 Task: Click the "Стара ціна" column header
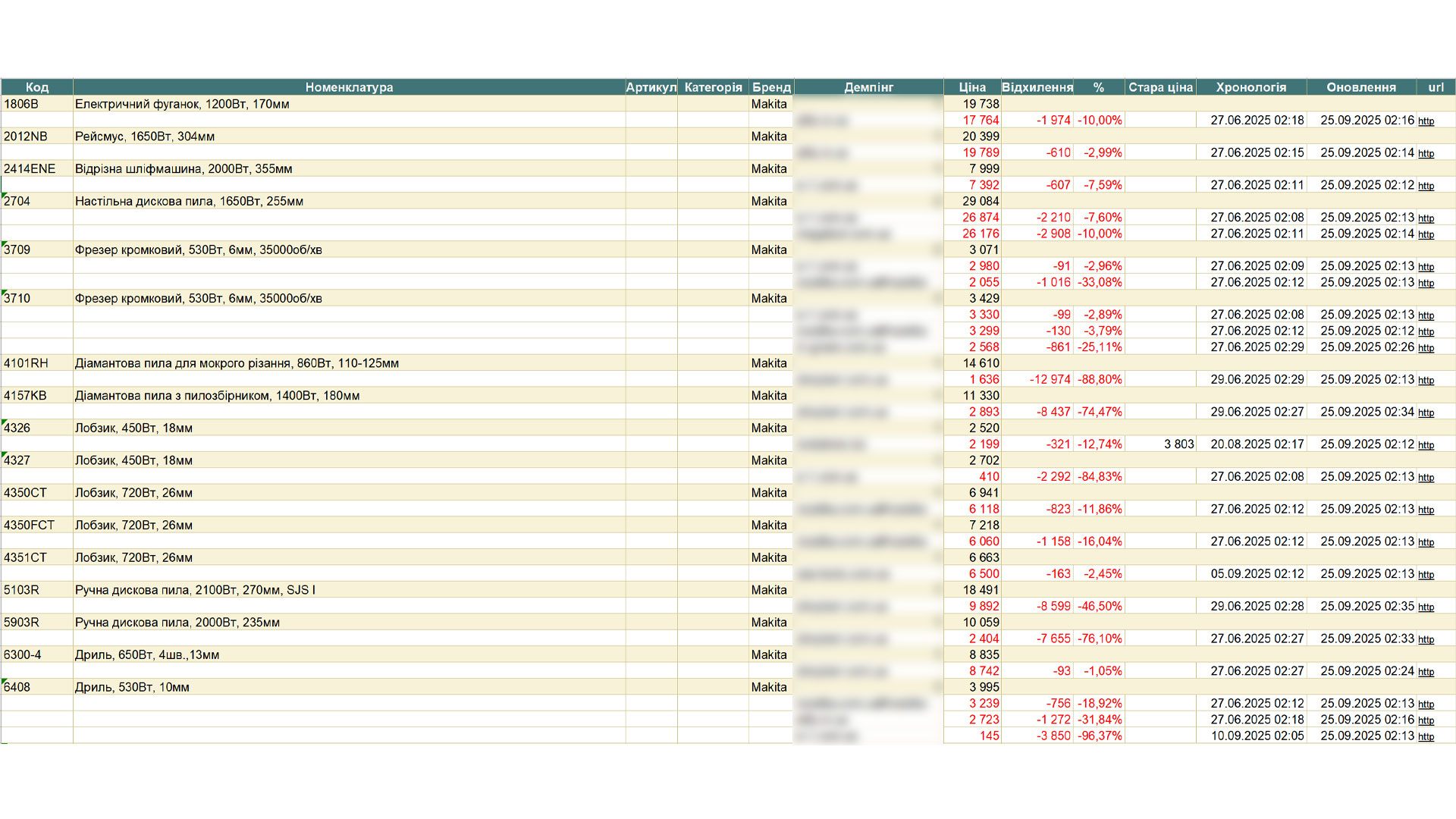(1159, 87)
